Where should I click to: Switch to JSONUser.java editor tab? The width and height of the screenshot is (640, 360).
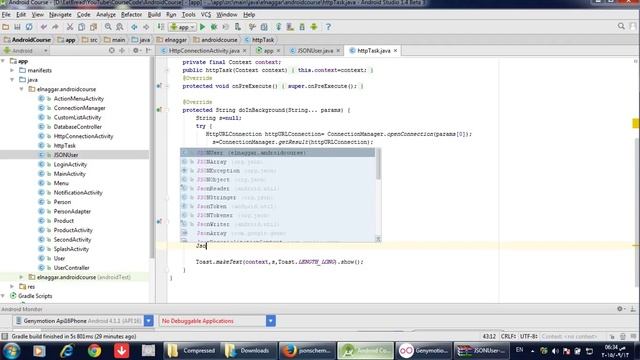coord(315,51)
